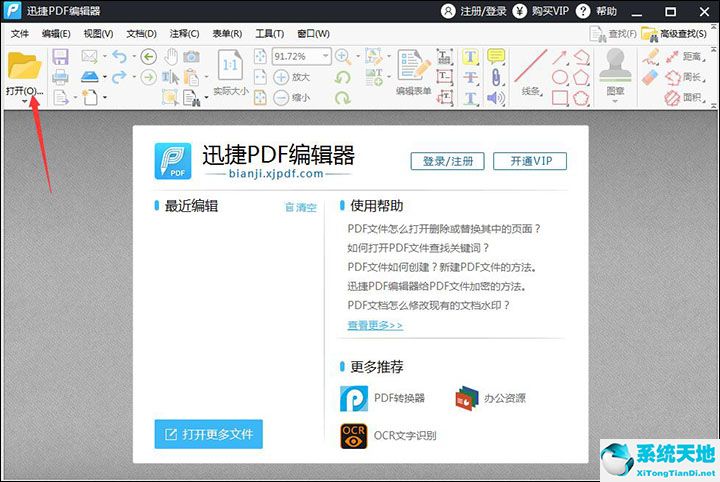Open the 文档(D) menu
The width and height of the screenshot is (720, 482).
(141, 34)
